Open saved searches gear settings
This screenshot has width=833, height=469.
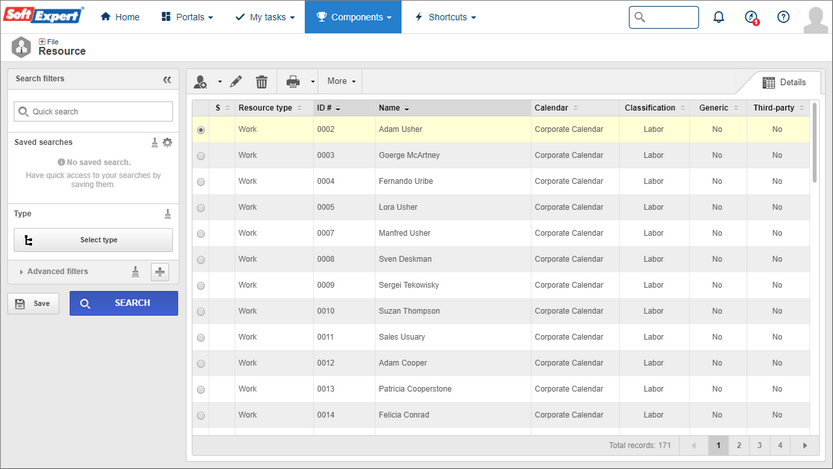[167, 142]
